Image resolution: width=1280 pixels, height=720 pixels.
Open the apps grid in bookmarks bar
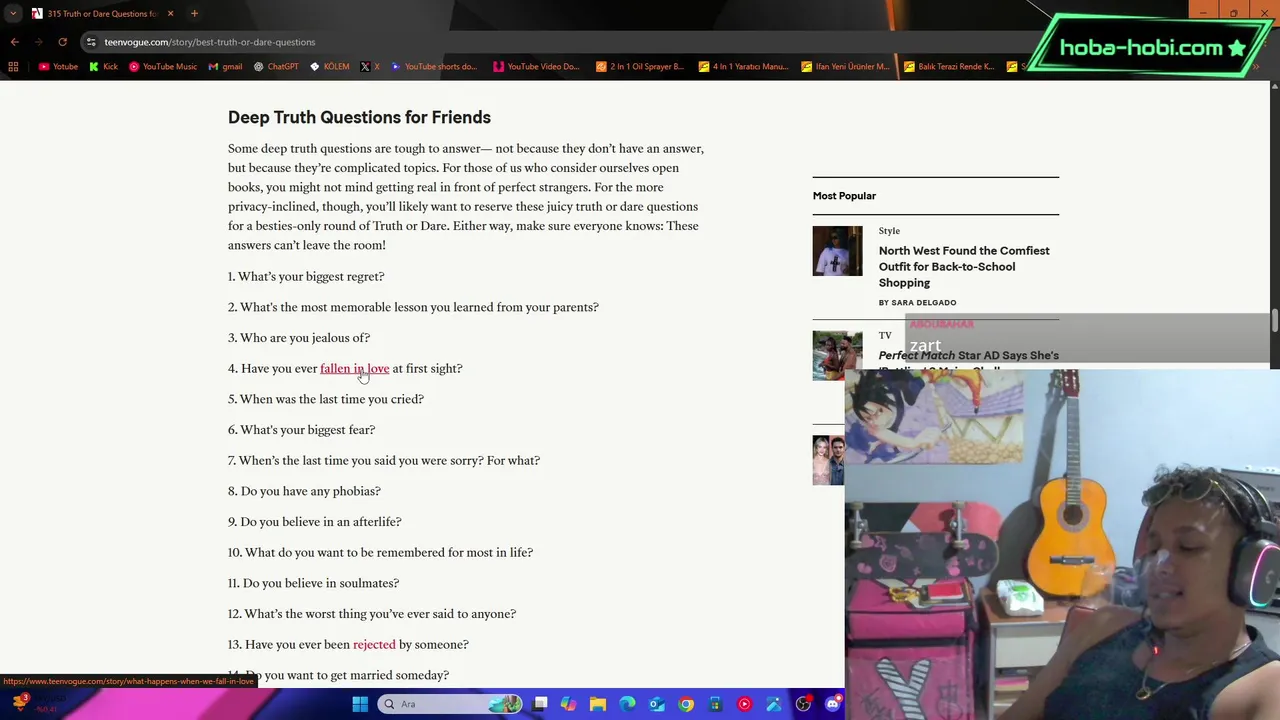(x=13, y=67)
